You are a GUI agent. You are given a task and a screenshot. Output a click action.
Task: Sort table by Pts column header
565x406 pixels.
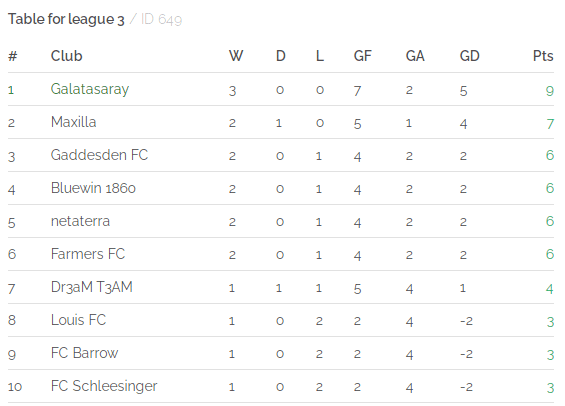543,56
